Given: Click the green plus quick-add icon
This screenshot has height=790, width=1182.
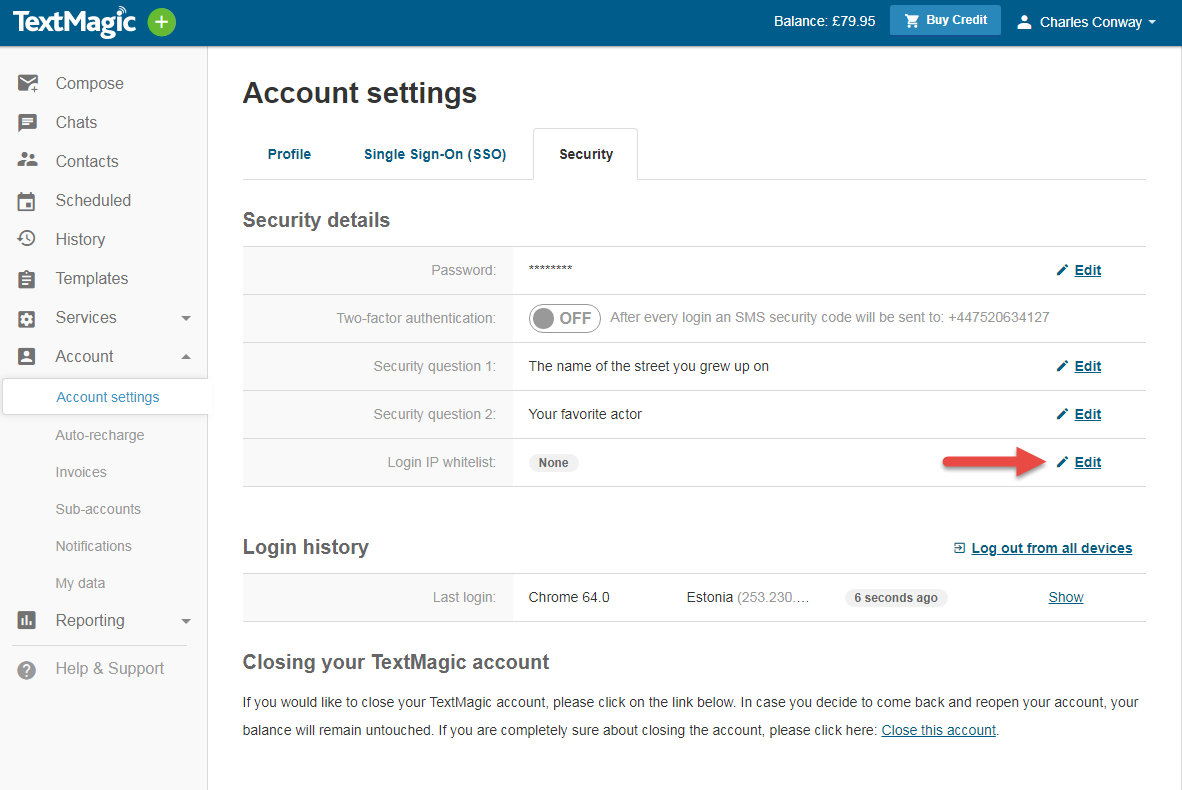Looking at the screenshot, I should (161, 22).
